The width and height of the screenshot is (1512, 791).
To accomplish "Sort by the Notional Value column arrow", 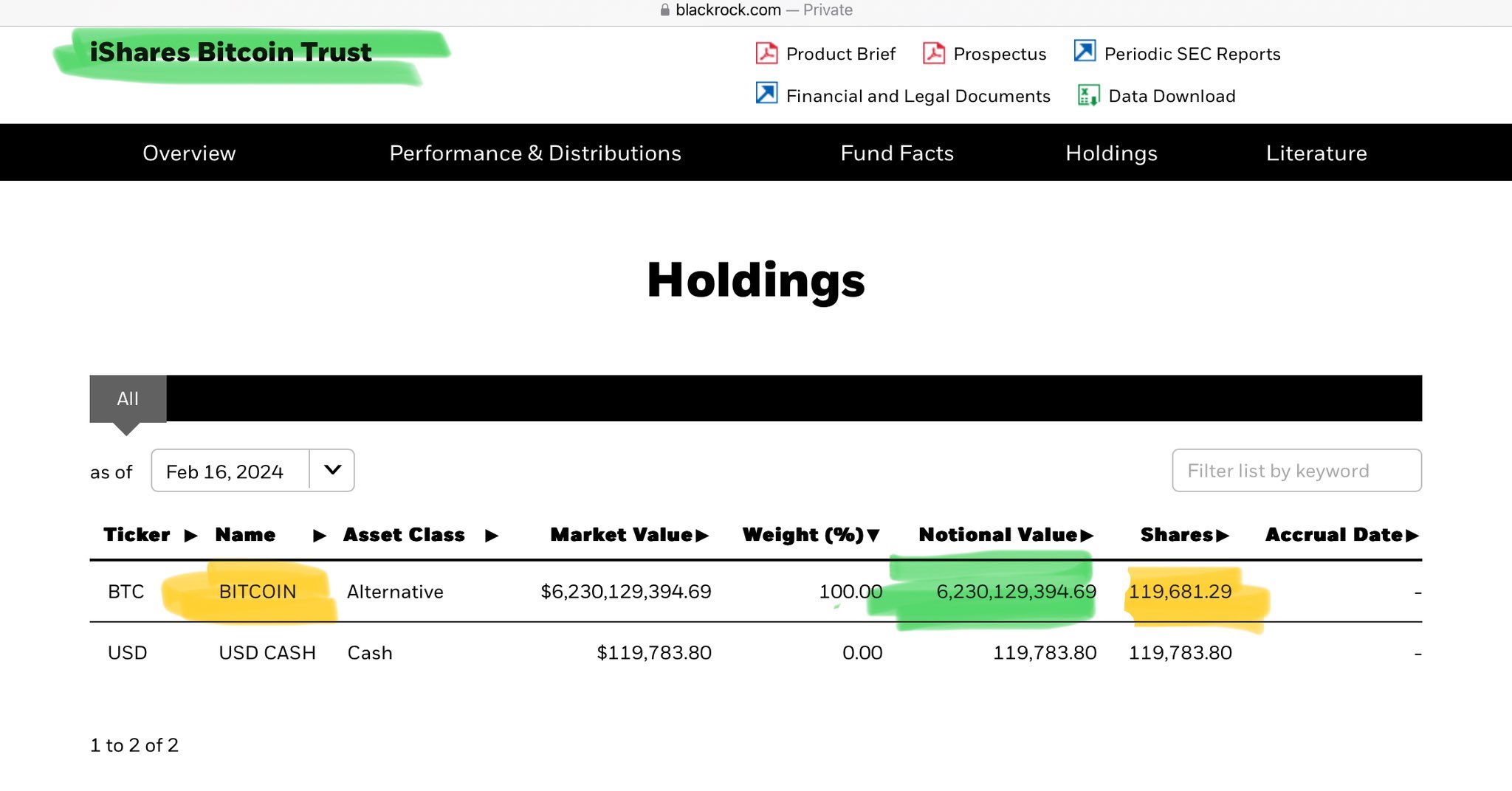I will [x=1087, y=536].
